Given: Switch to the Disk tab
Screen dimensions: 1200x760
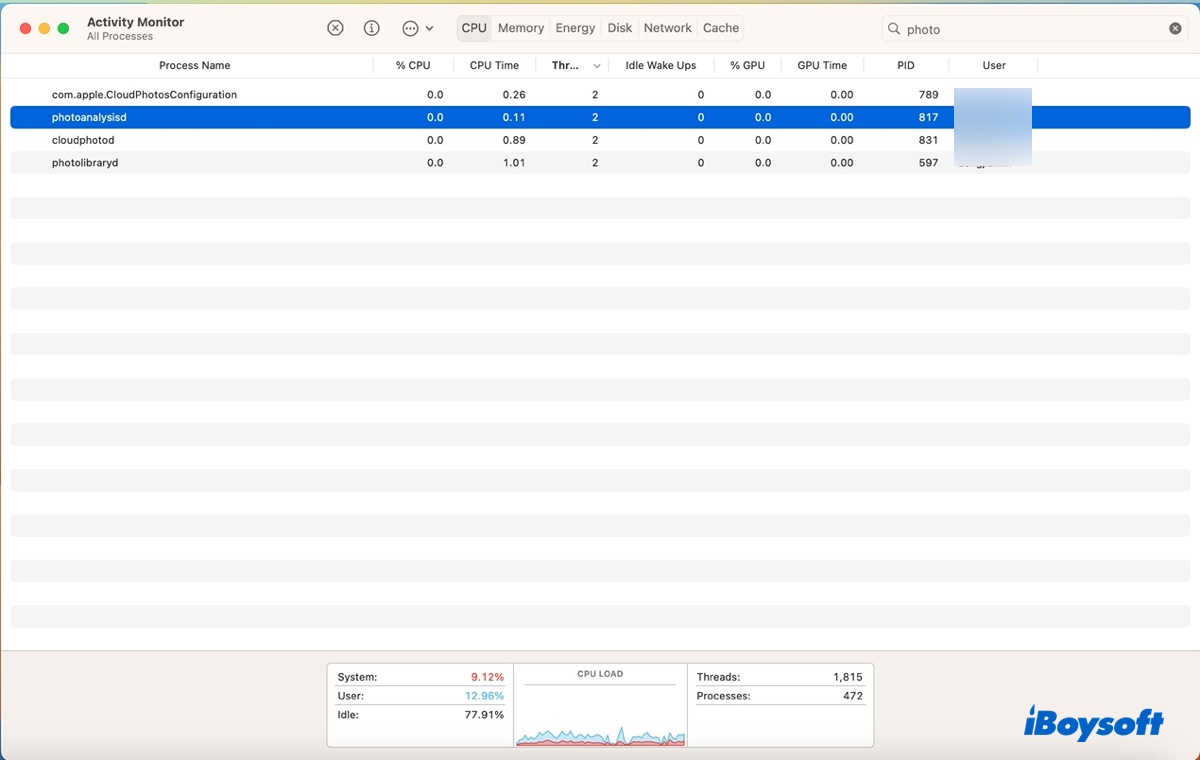Looking at the screenshot, I should click(x=620, y=28).
